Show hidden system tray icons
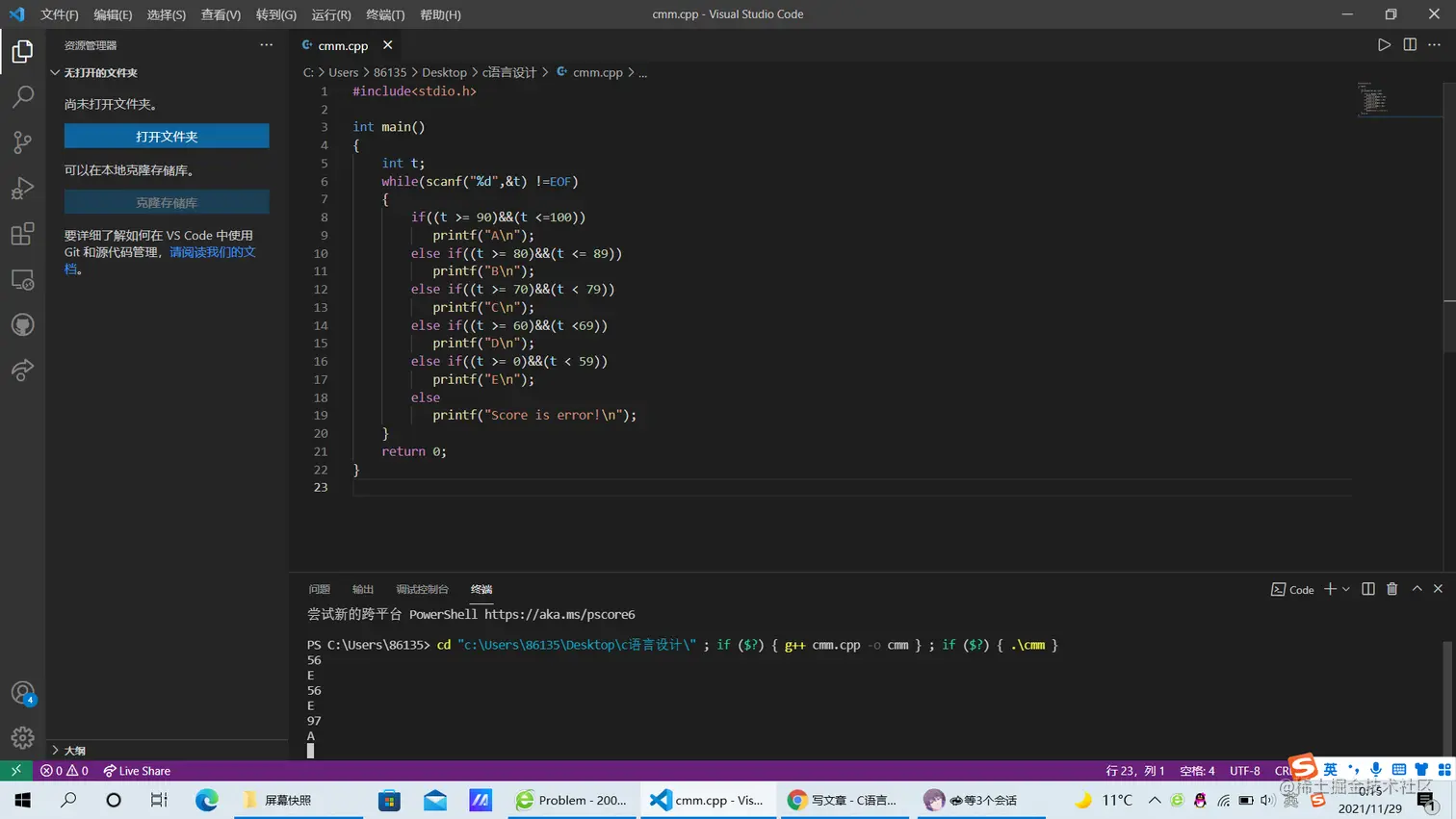The image size is (1456, 819). tap(1155, 800)
